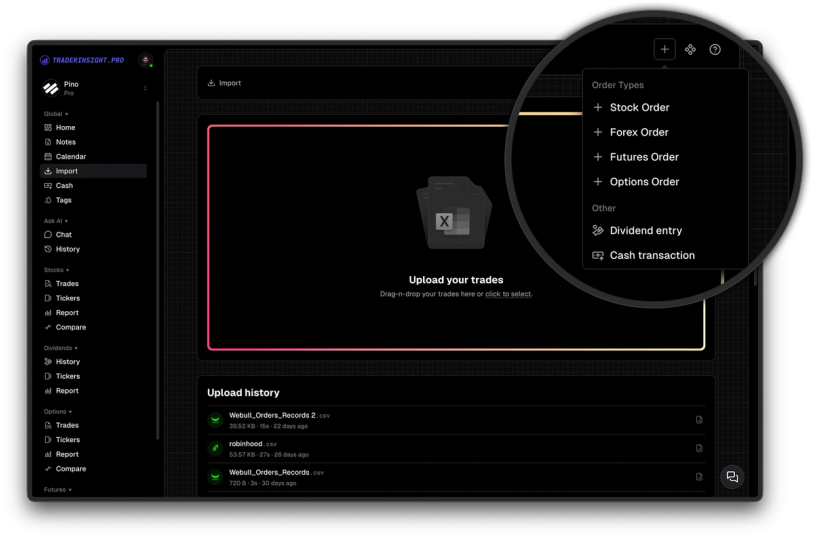Screen dimensions: 813x539
Task: Click the Import breadcrumb at the top of the page
Action: click(x=225, y=83)
